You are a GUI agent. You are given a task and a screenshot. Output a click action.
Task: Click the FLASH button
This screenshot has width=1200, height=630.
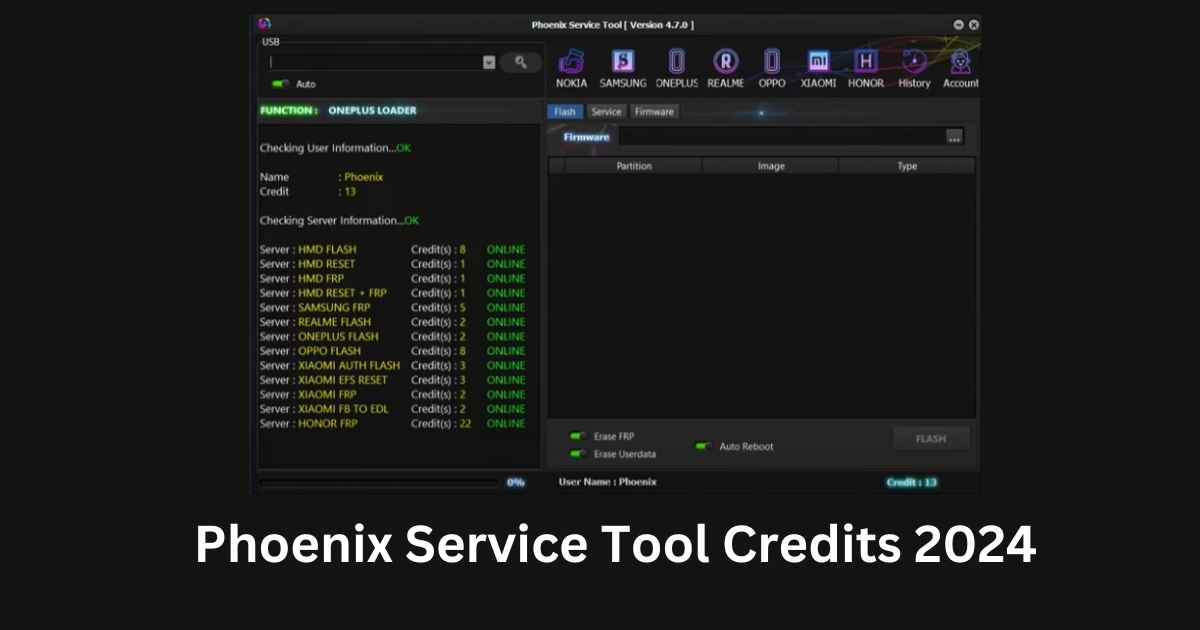pos(931,438)
